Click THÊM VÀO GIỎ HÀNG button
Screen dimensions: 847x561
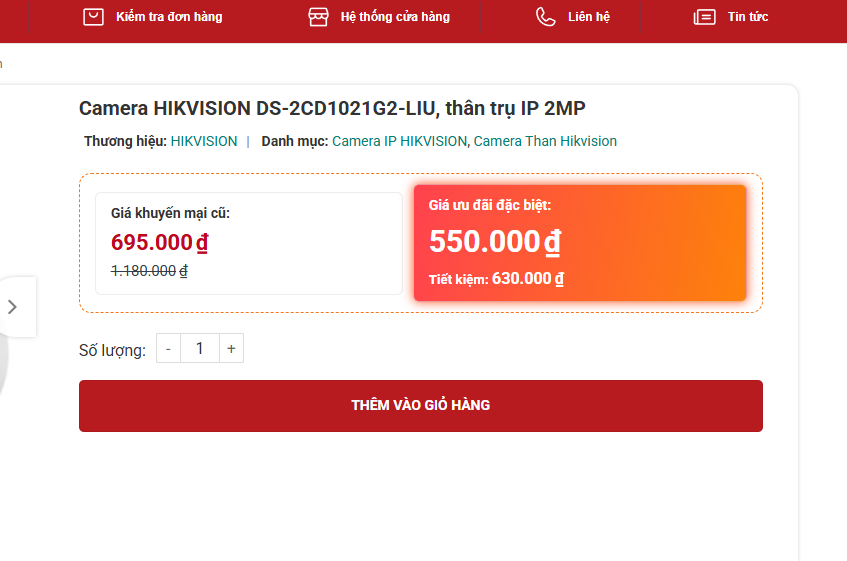click(421, 405)
